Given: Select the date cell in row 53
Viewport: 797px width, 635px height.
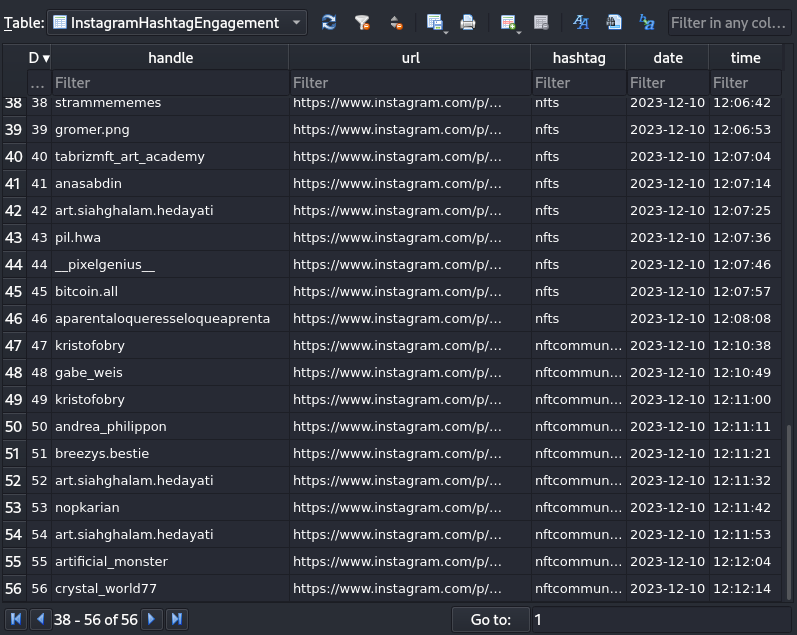Looking at the screenshot, I should tap(668, 507).
